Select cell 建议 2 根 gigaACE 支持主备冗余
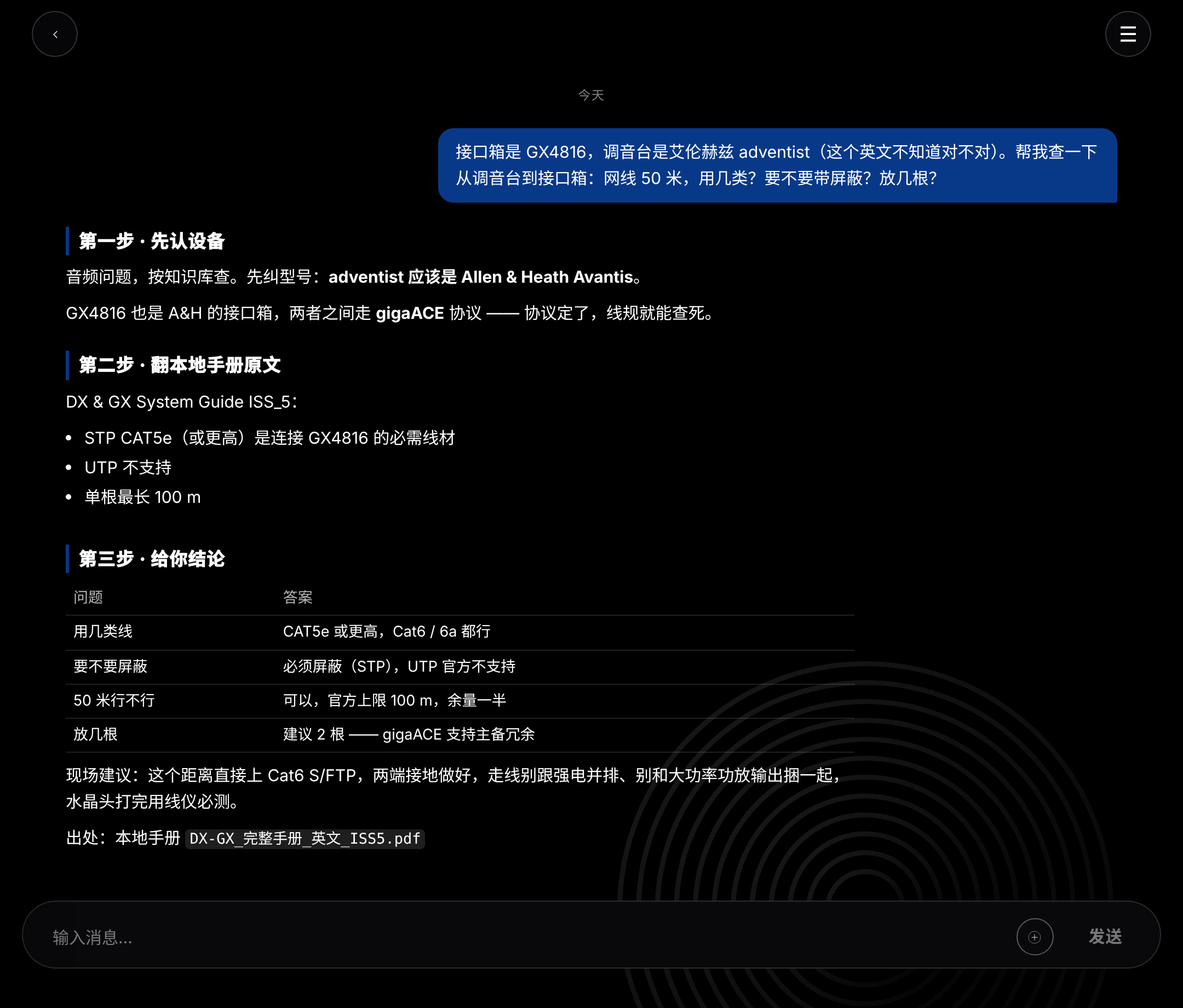Image resolution: width=1183 pixels, height=1008 pixels. point(409,734)
